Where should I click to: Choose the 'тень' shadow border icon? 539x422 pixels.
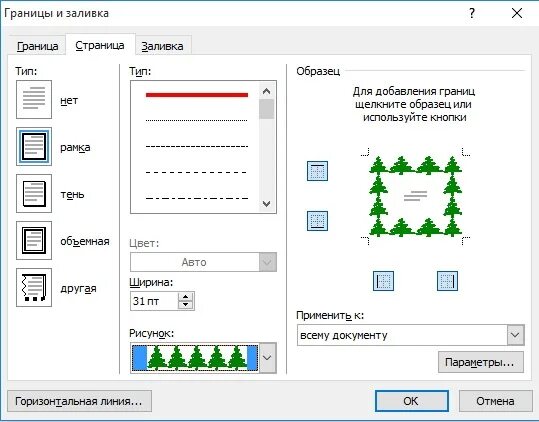[34, 193]
